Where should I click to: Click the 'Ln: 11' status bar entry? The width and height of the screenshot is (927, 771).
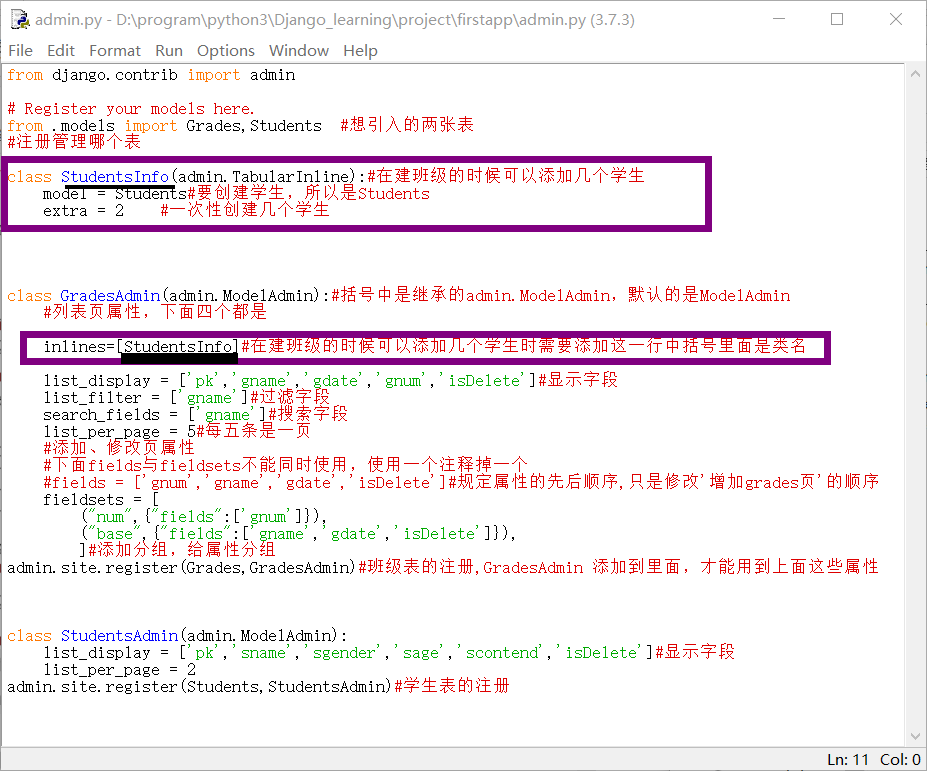pyautogui.click(x=848, y=760)
